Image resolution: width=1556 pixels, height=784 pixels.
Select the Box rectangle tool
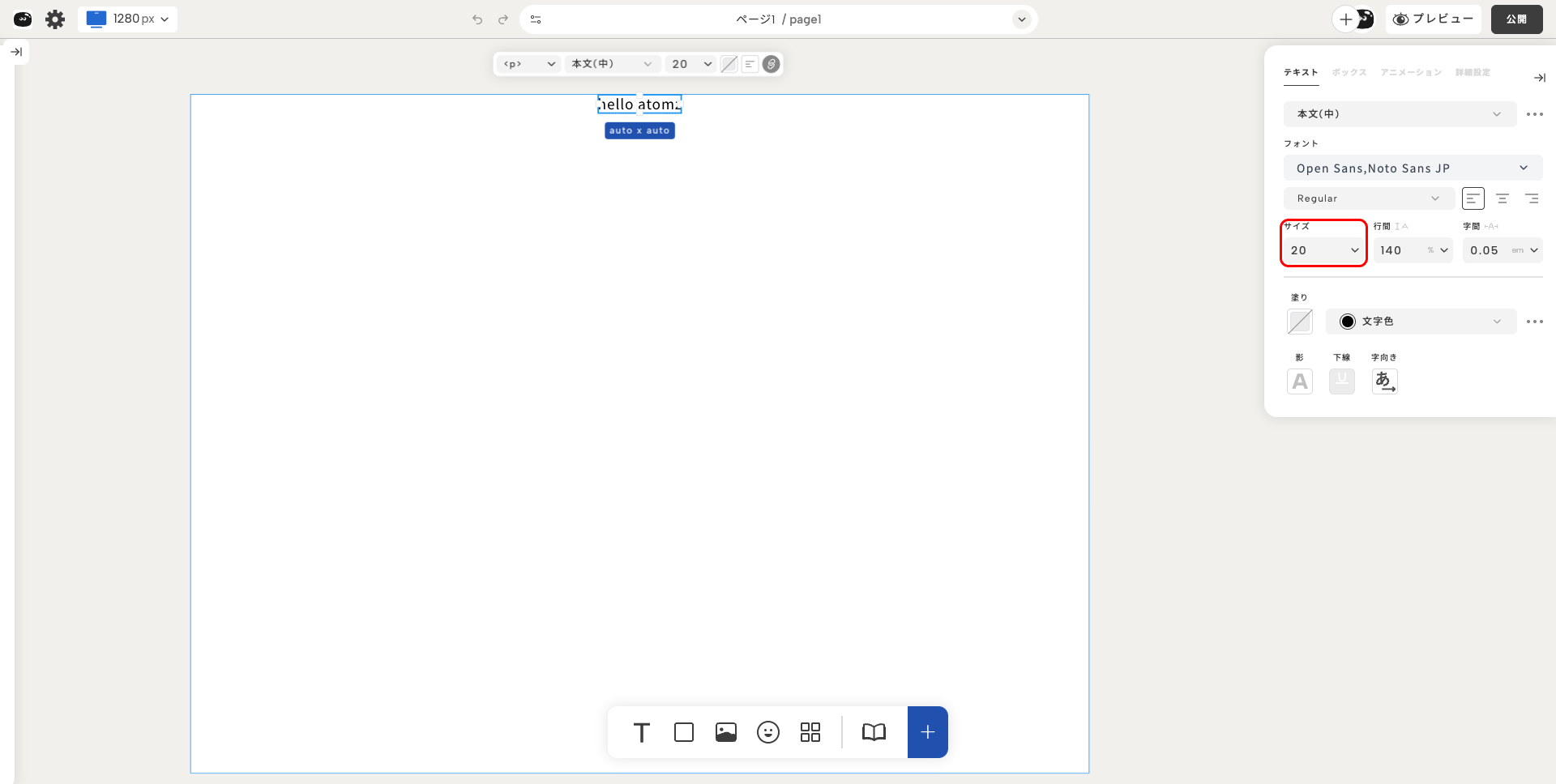pyautogui.click(x=683, y=732)
